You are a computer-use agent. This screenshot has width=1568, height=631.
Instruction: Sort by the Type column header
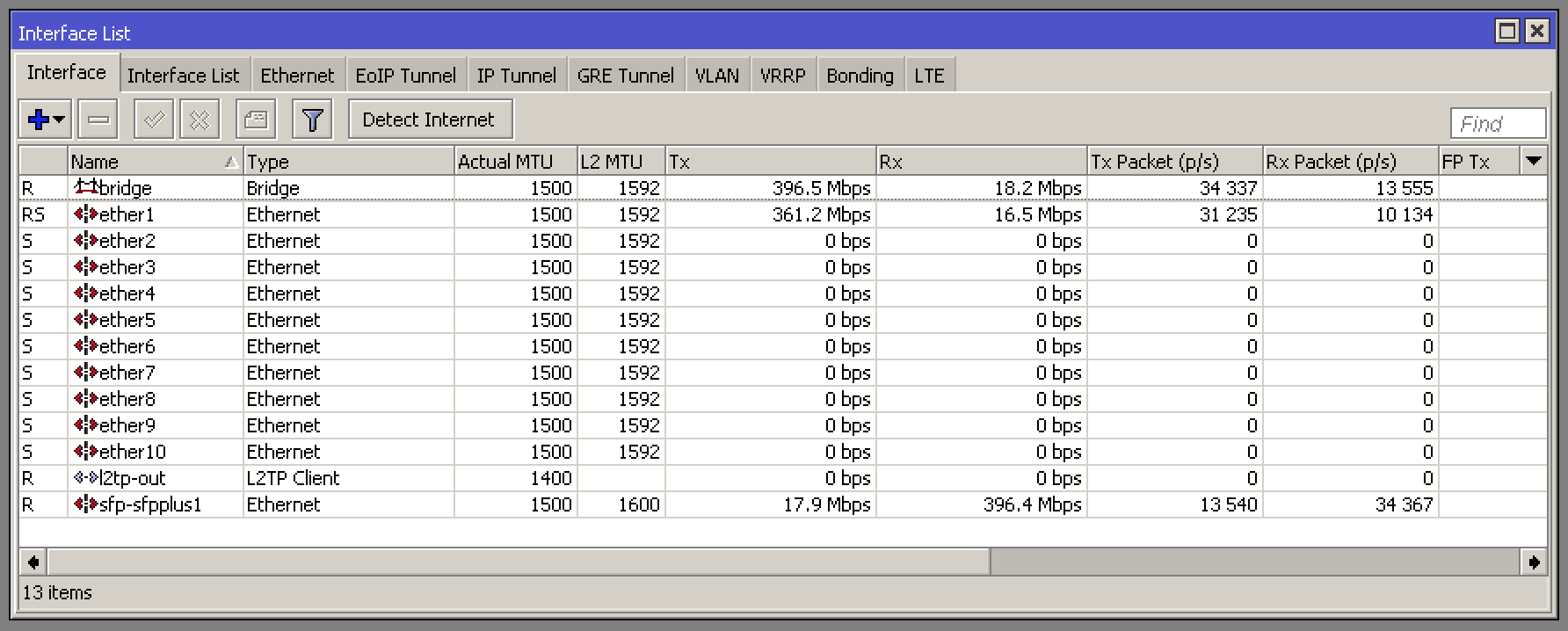point(348,161)
